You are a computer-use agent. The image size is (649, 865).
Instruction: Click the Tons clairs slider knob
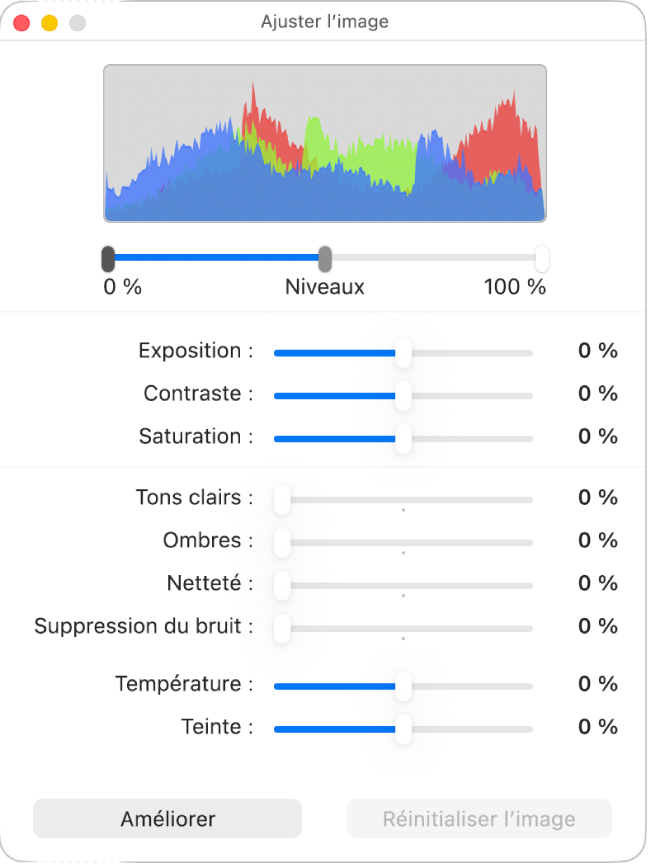coord(282,500)
